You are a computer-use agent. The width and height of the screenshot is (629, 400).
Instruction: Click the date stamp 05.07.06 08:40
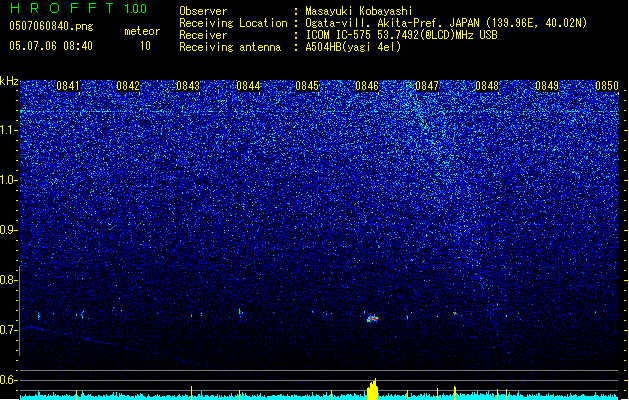click(51, 46)
